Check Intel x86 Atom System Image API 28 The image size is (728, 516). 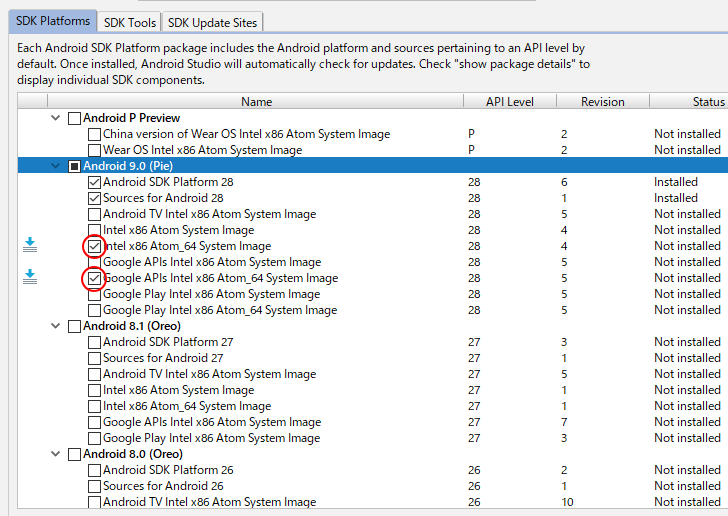pyautogui.click(x=94, y=230)
